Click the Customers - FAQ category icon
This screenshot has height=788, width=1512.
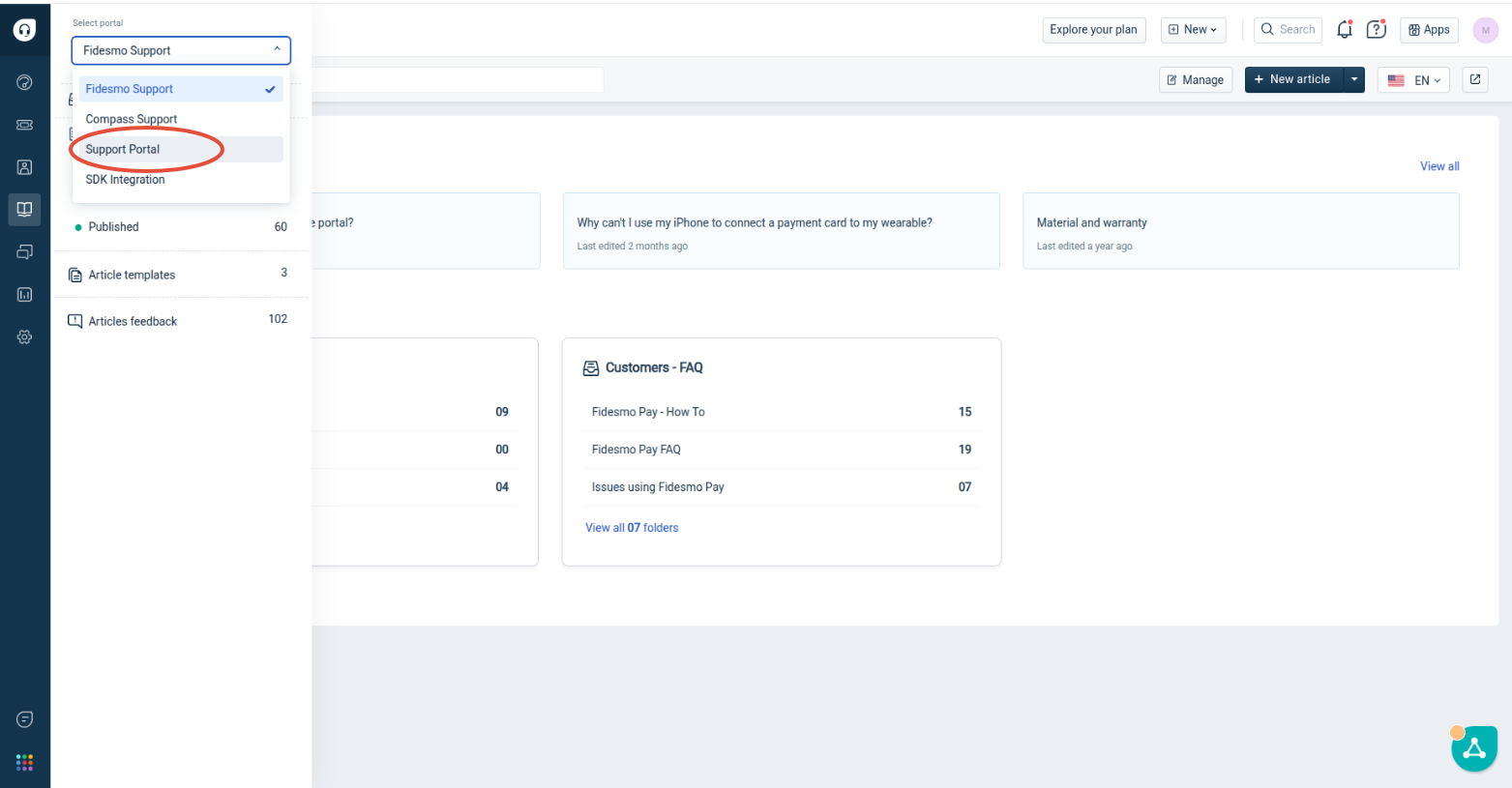click(591, 368)
